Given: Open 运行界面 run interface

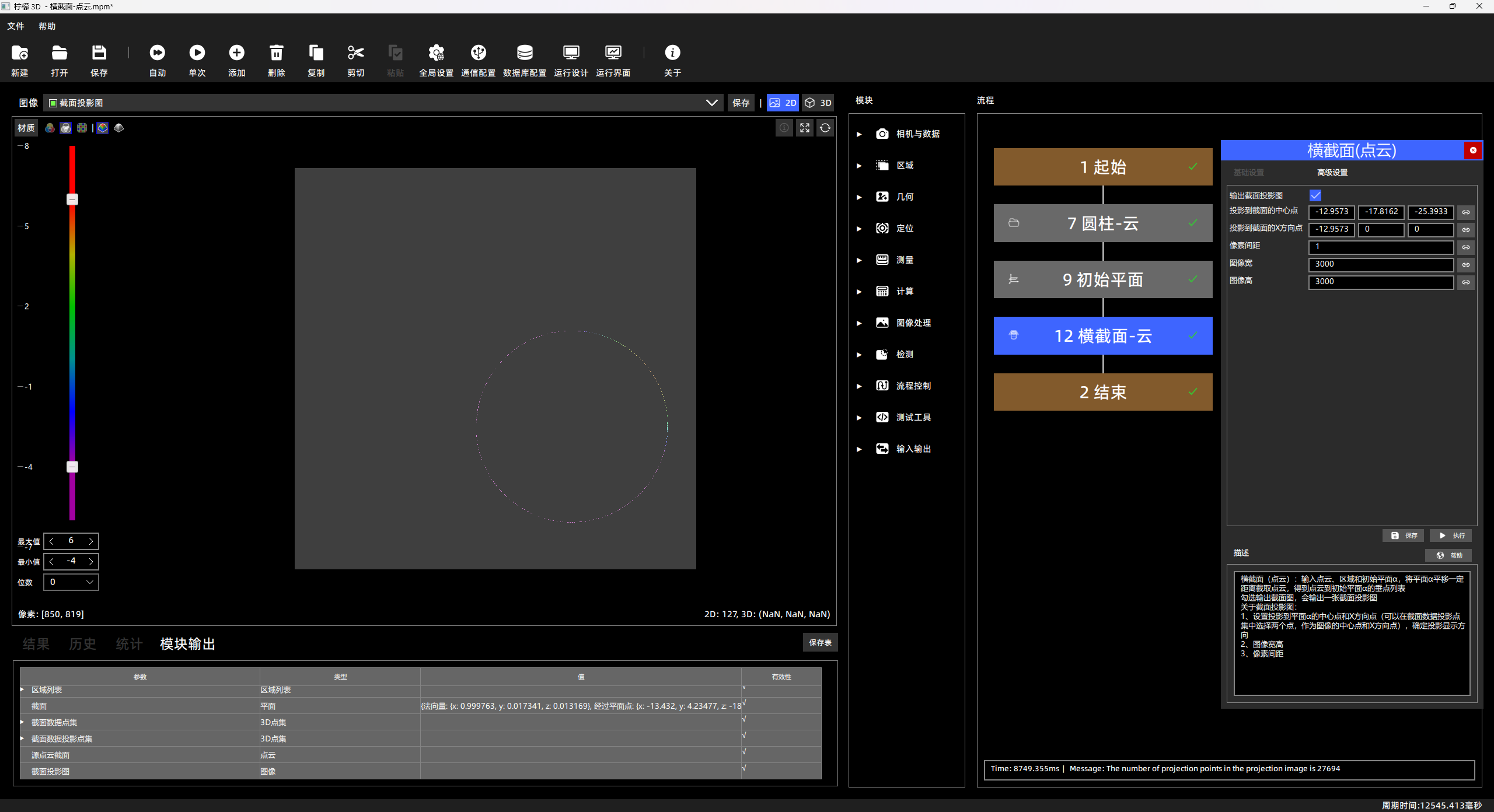Looking at the screenshot, I should [x=613, y=53].
